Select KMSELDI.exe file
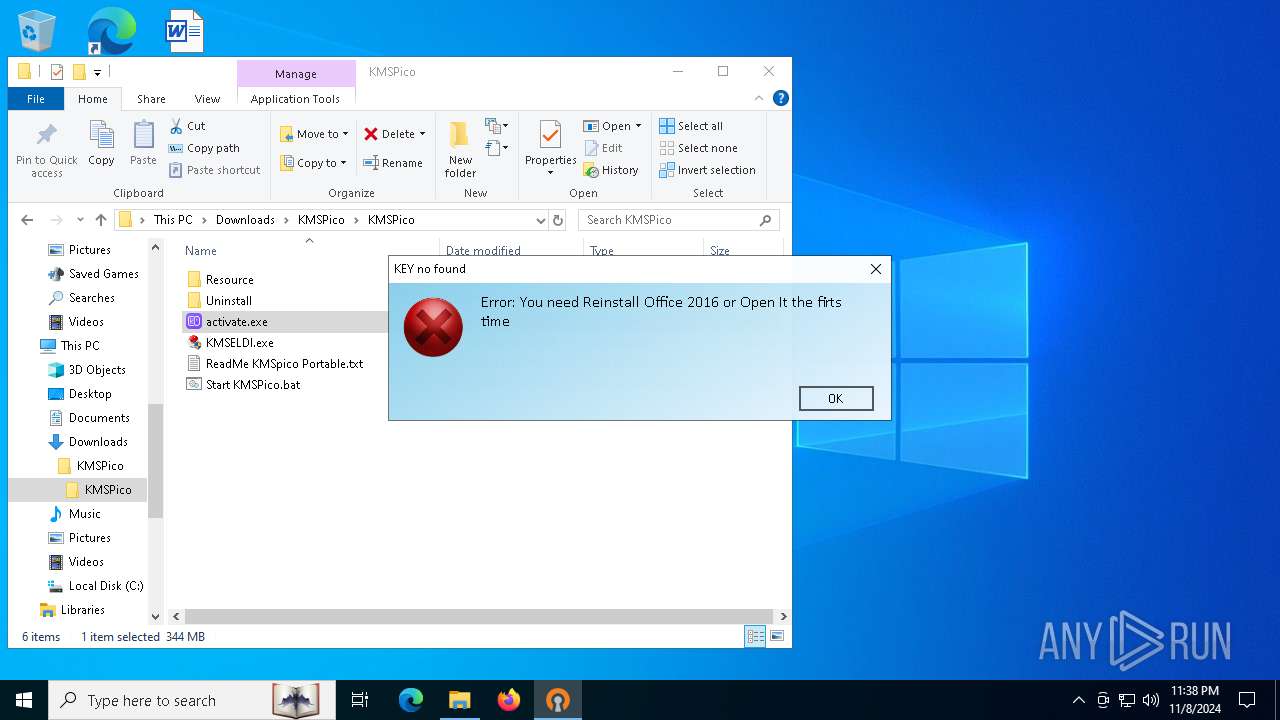The width and height of the screenshot is (1280, 720). (x=239, y=343)
